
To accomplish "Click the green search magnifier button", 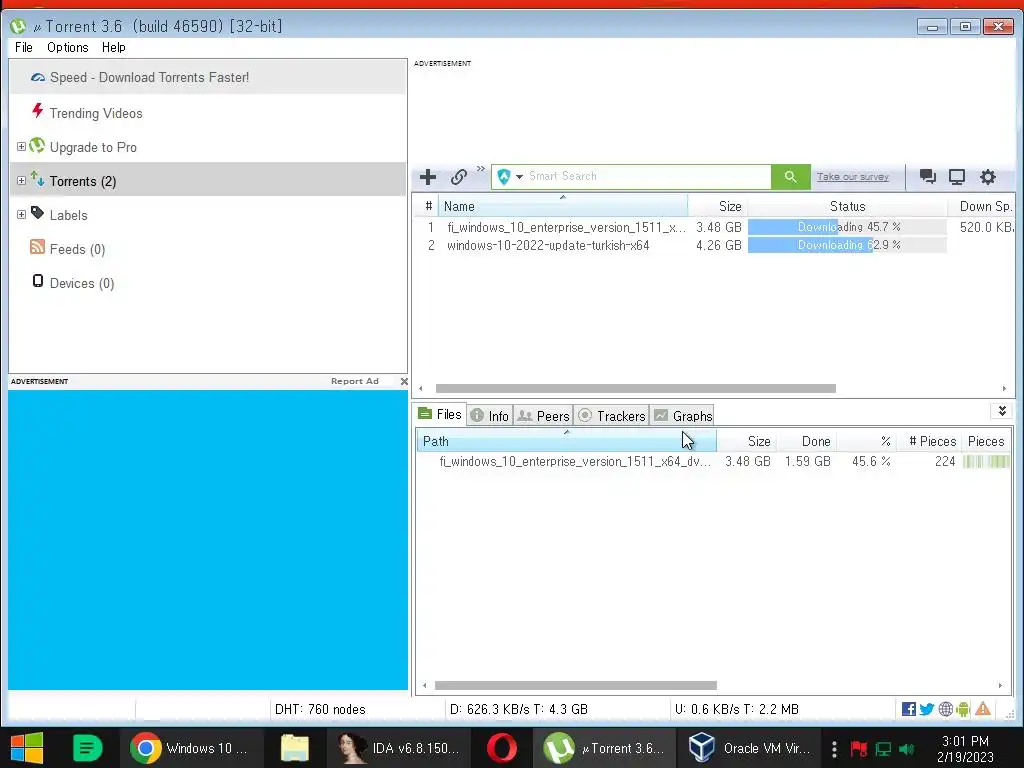I will coord(790,176).
